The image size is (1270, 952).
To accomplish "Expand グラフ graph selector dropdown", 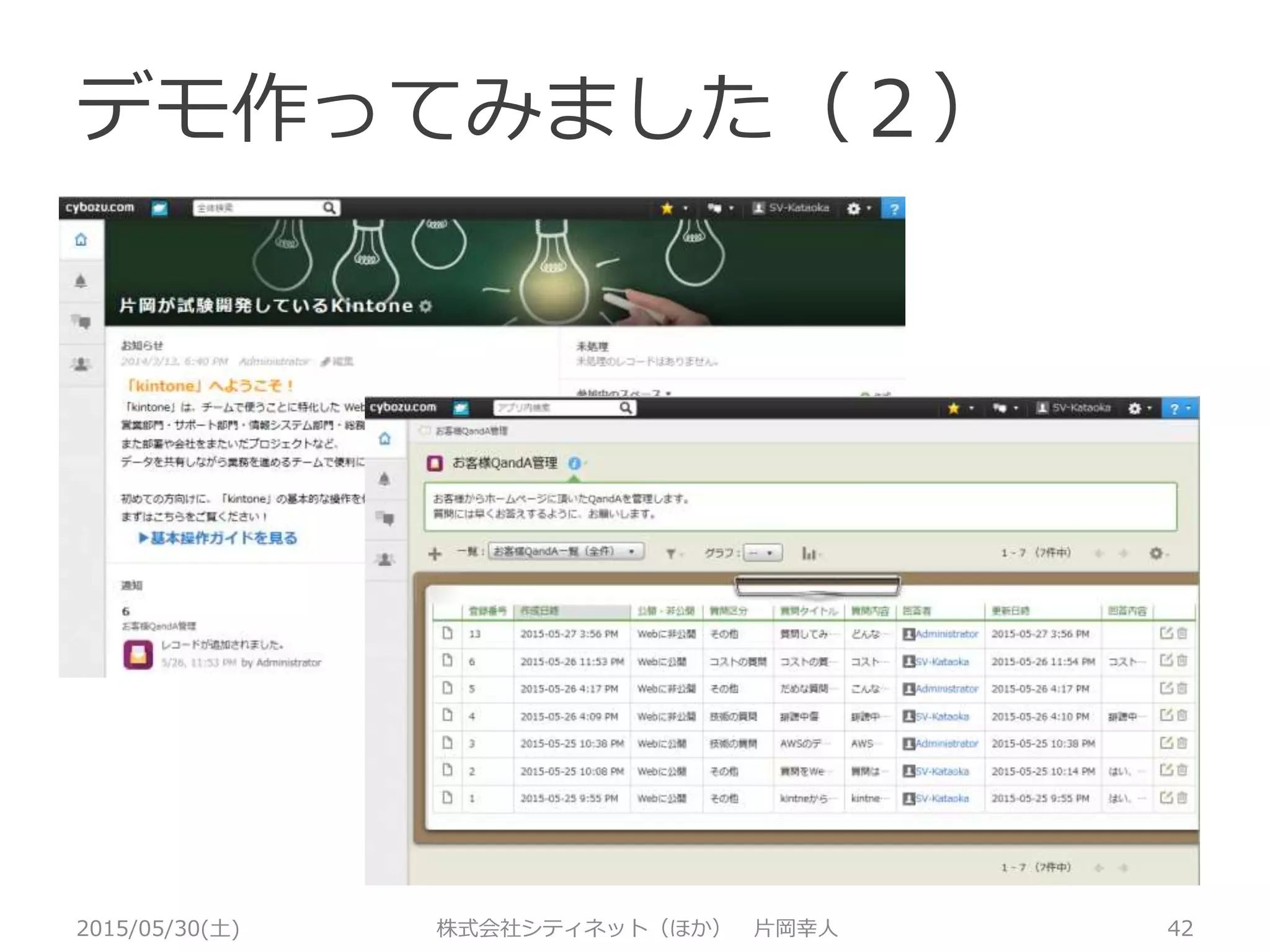I will [763, 552].
